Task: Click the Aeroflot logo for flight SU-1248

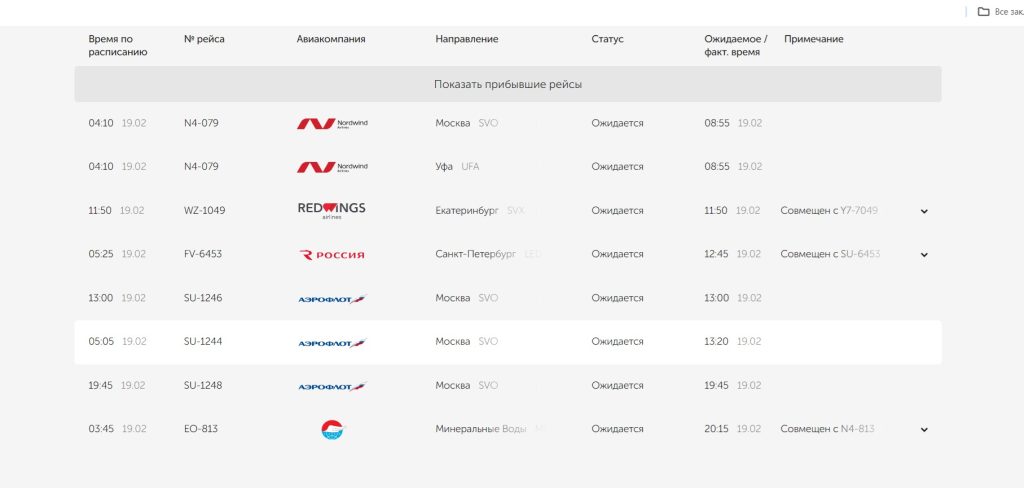Action: pos(332,386)
